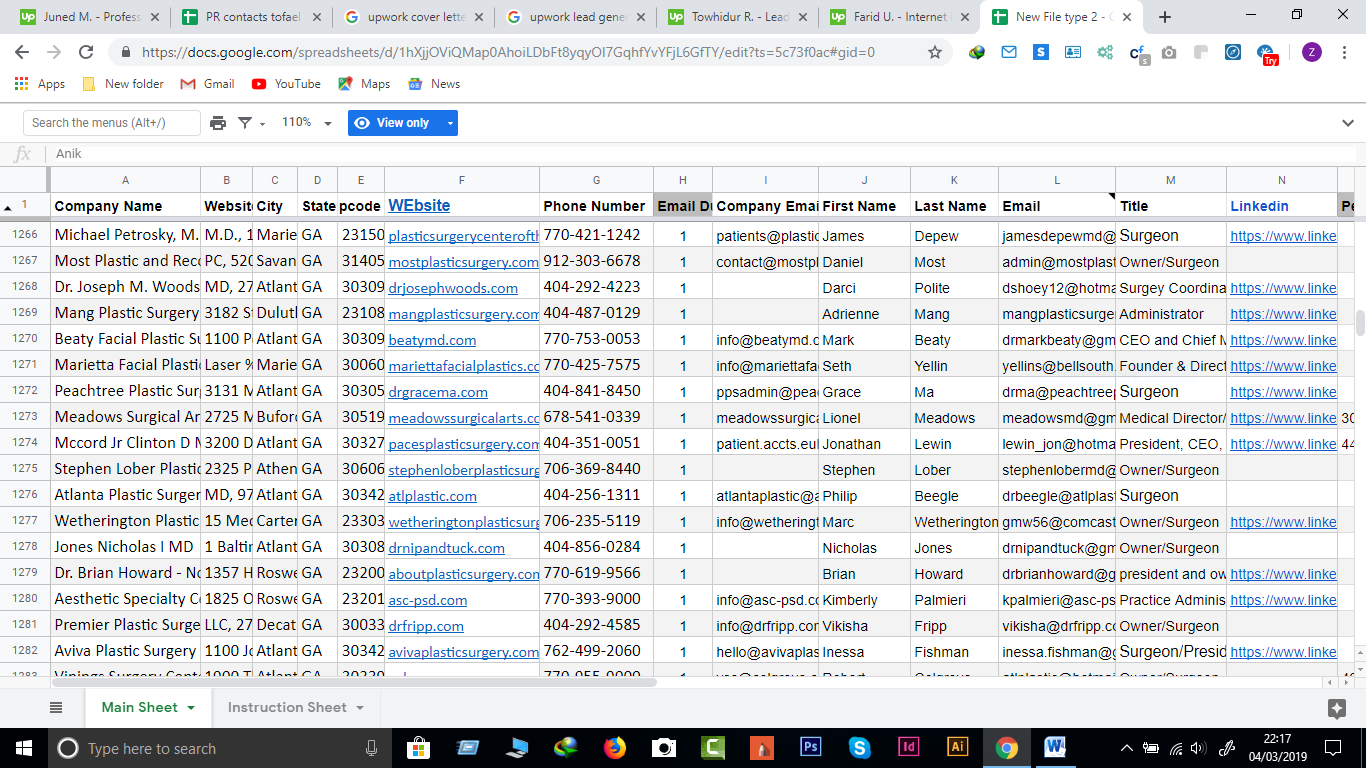The height and width of the screenshot is (768, 1366).
Task: Reload the page using the refresh icon
Action: [x=86, y=52]
